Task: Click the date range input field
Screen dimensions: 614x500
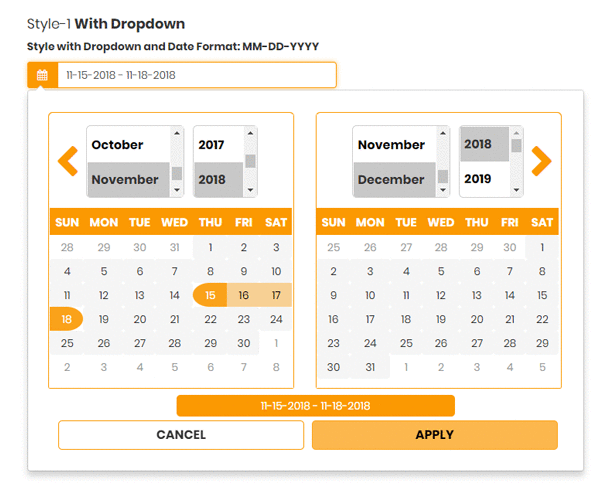Action: coord(196,75)
